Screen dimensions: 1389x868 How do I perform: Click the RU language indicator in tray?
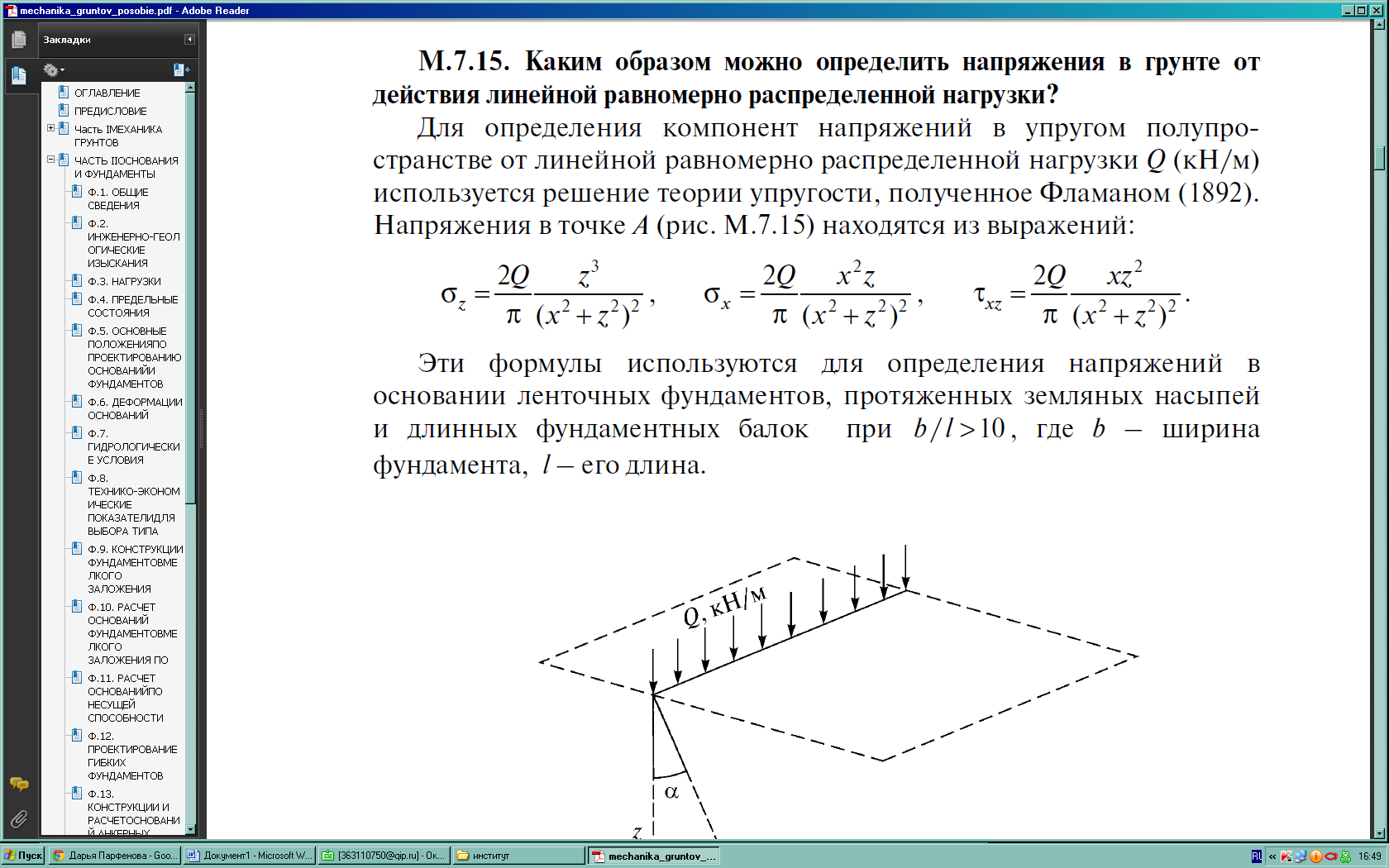pyautogui.click(x=1257, y=856)
